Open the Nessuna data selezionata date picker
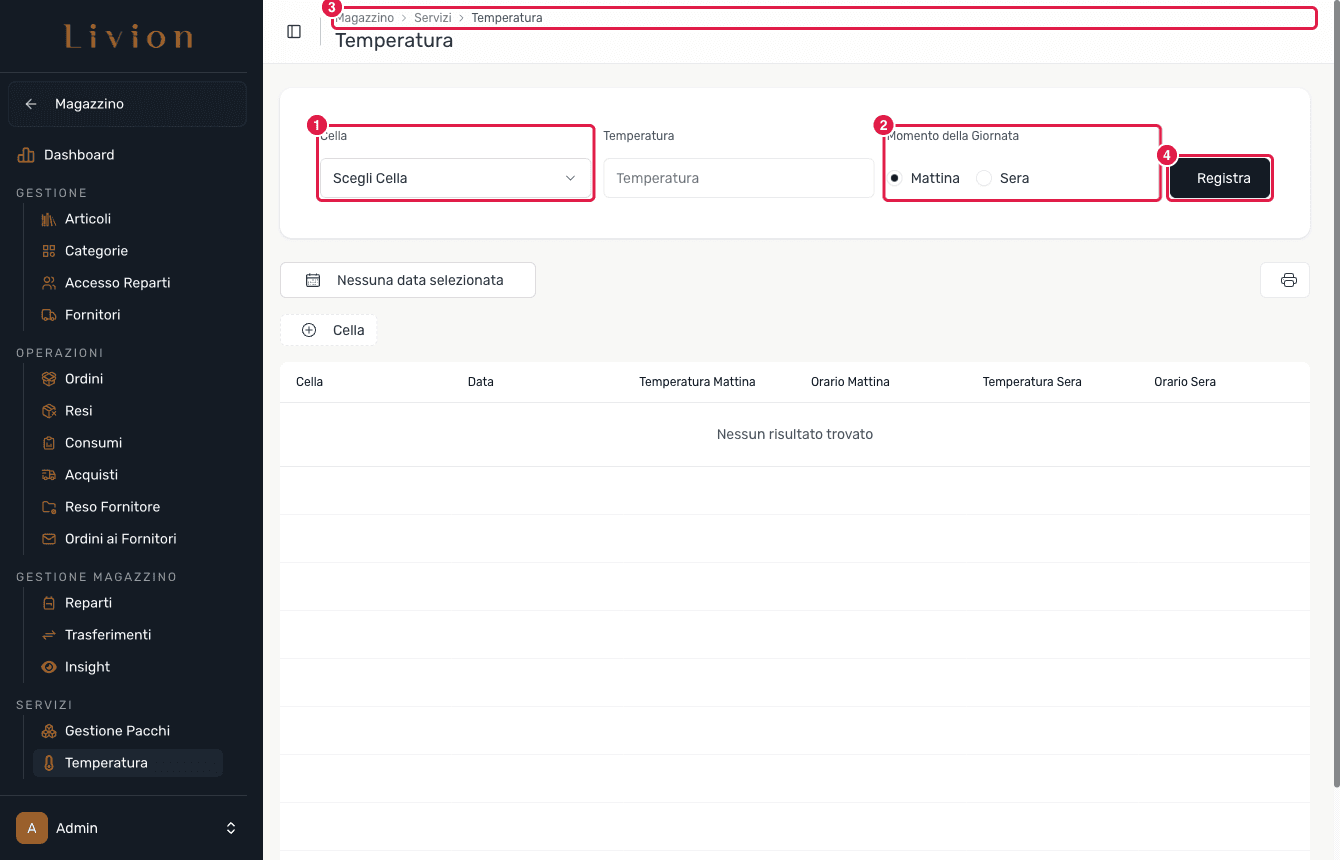 [408, 280]
